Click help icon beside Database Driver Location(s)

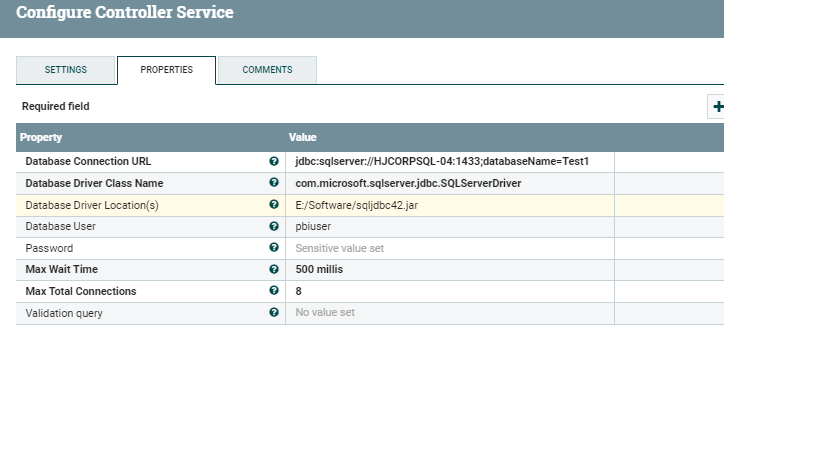[x=274, y=205]
